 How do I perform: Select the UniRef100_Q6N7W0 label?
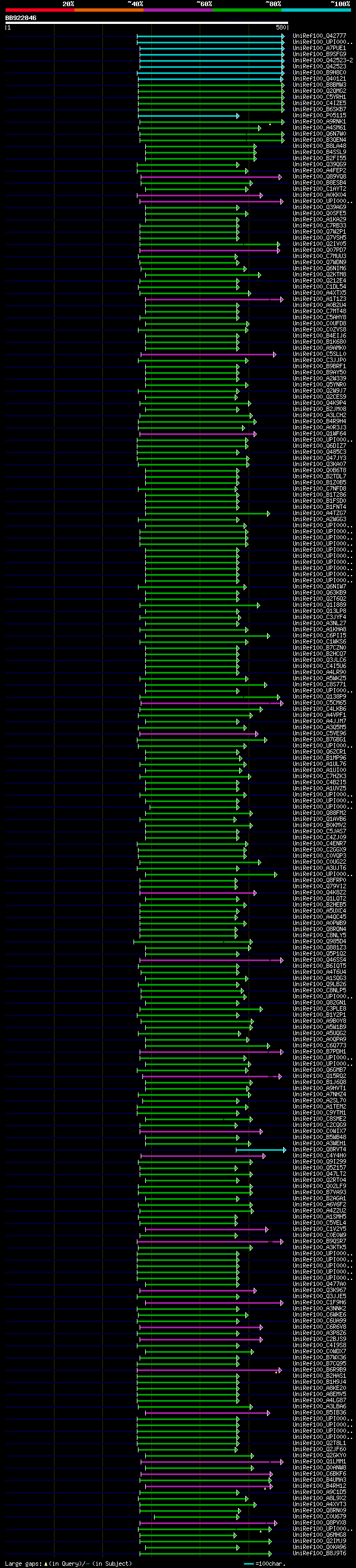pos(319,134)
